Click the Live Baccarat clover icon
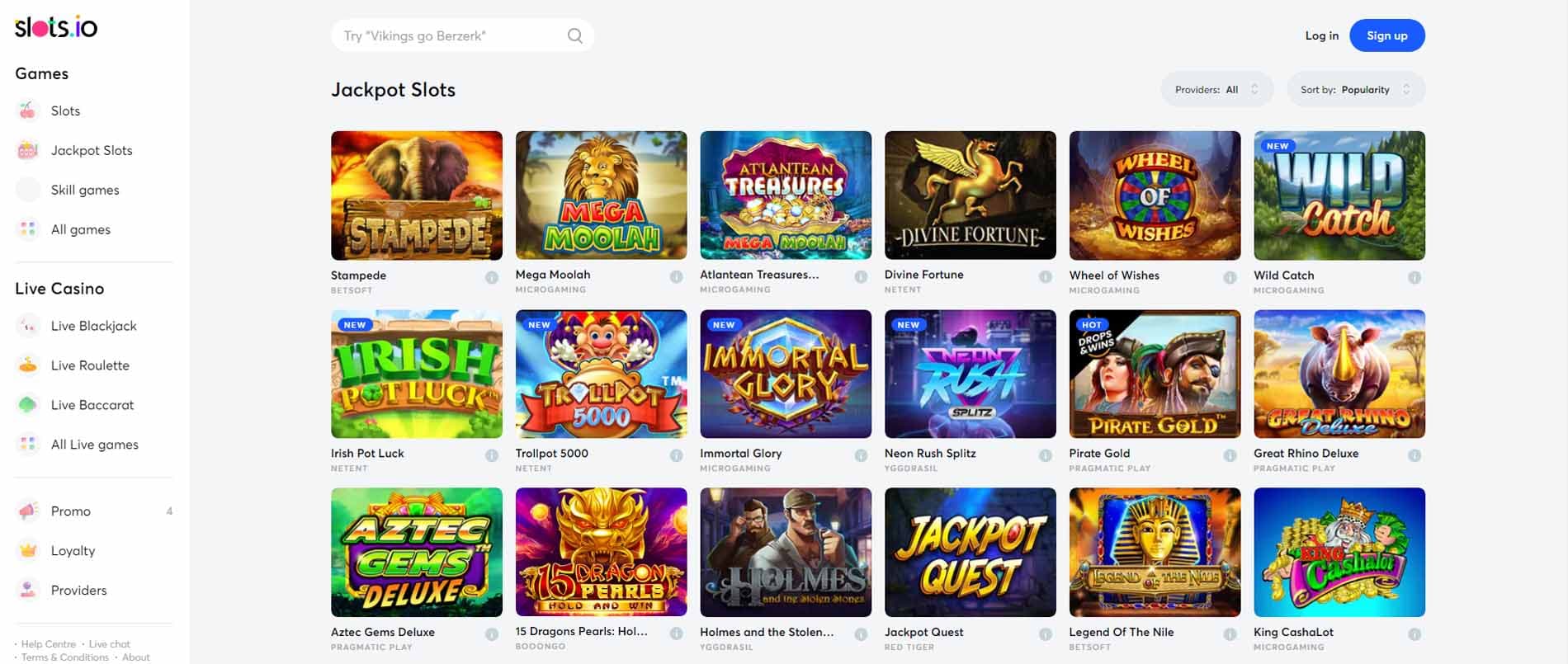The width and height of the screenshot is (1568, 664). 28,405
